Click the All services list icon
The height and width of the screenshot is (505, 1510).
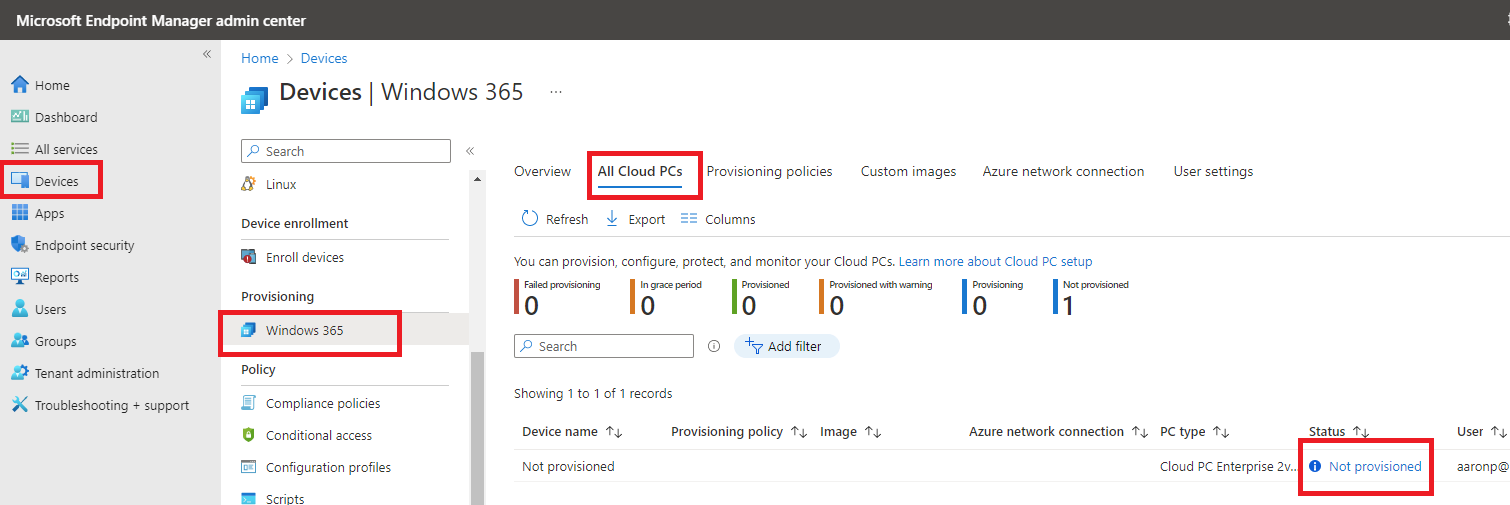19,149
